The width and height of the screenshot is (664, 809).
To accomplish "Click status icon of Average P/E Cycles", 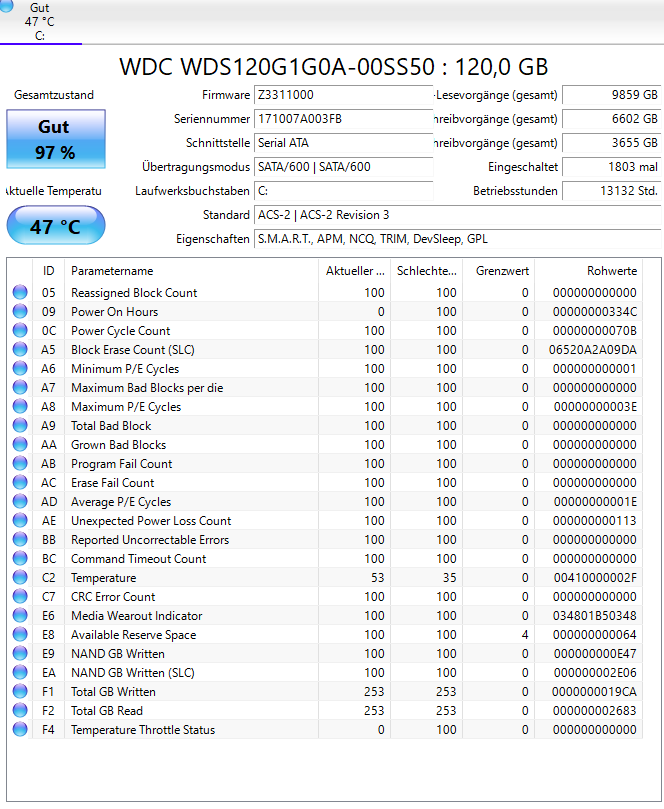I will (x=20, y=501).
